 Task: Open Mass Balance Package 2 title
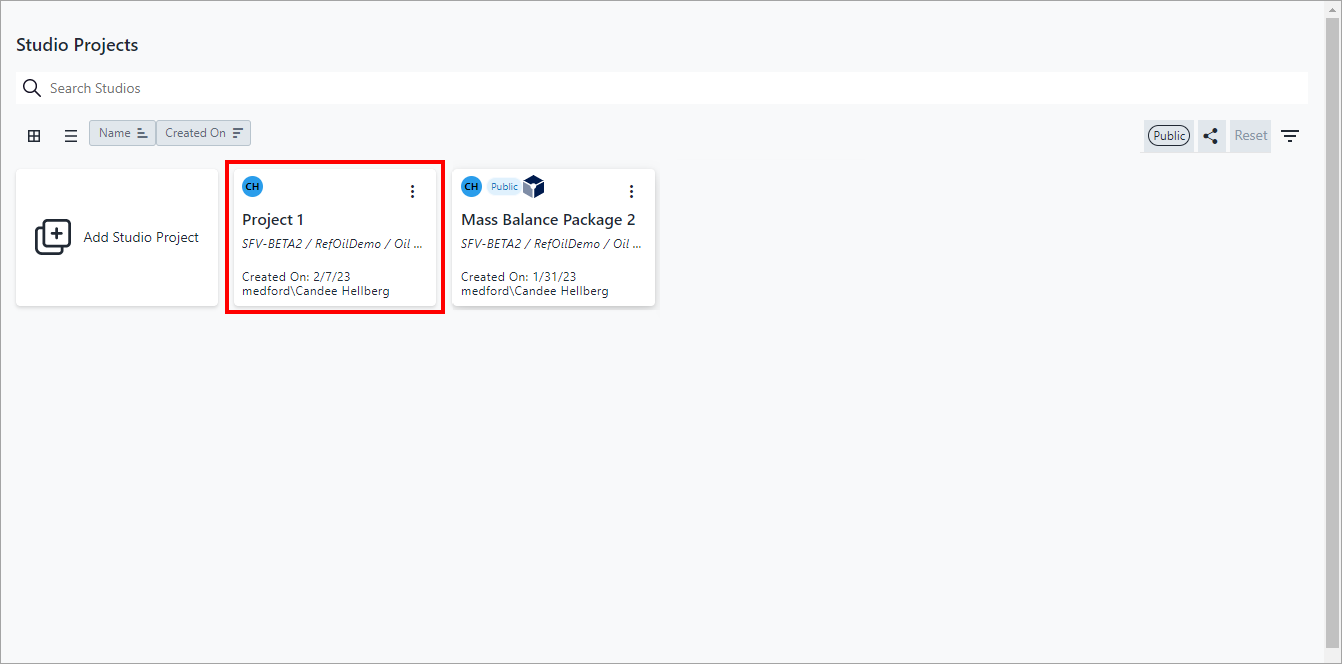click(548, 220)
